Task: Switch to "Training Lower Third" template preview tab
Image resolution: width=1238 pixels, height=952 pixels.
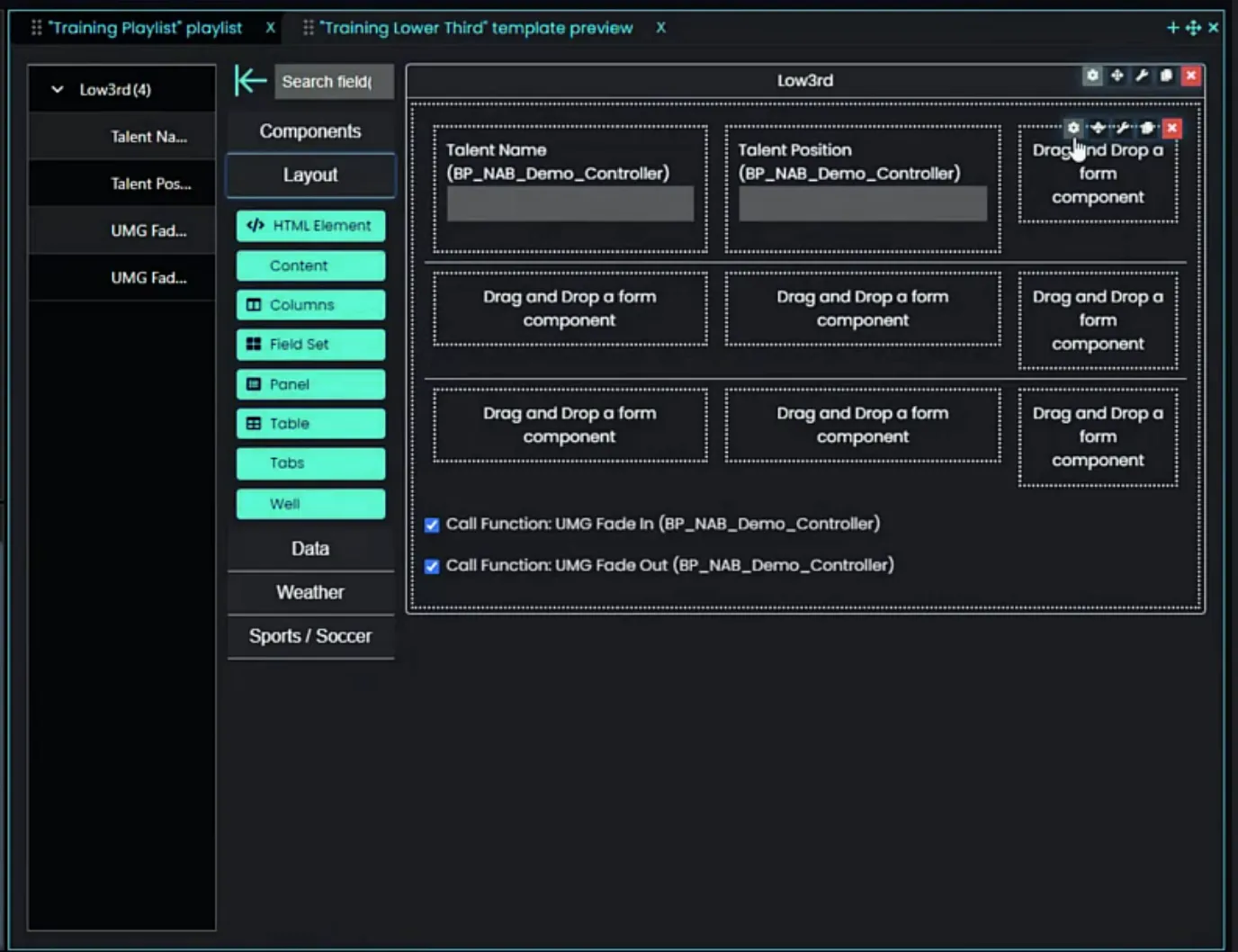Action: point(477,28)
